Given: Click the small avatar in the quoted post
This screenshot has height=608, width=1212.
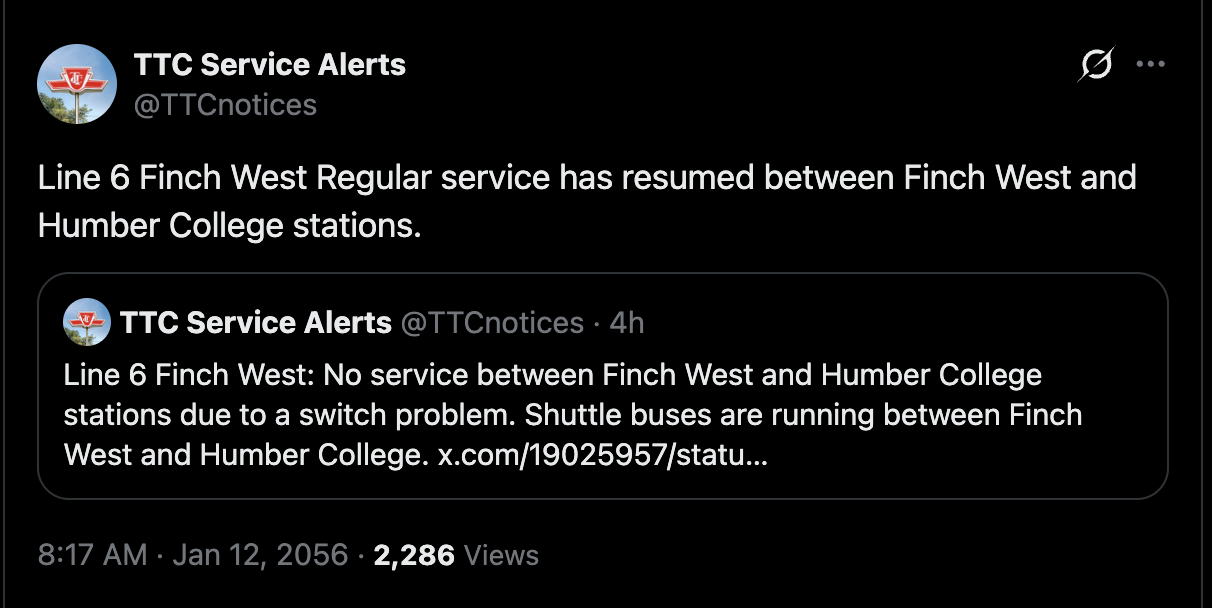Looking at the screenshot, I should [87, 322].
